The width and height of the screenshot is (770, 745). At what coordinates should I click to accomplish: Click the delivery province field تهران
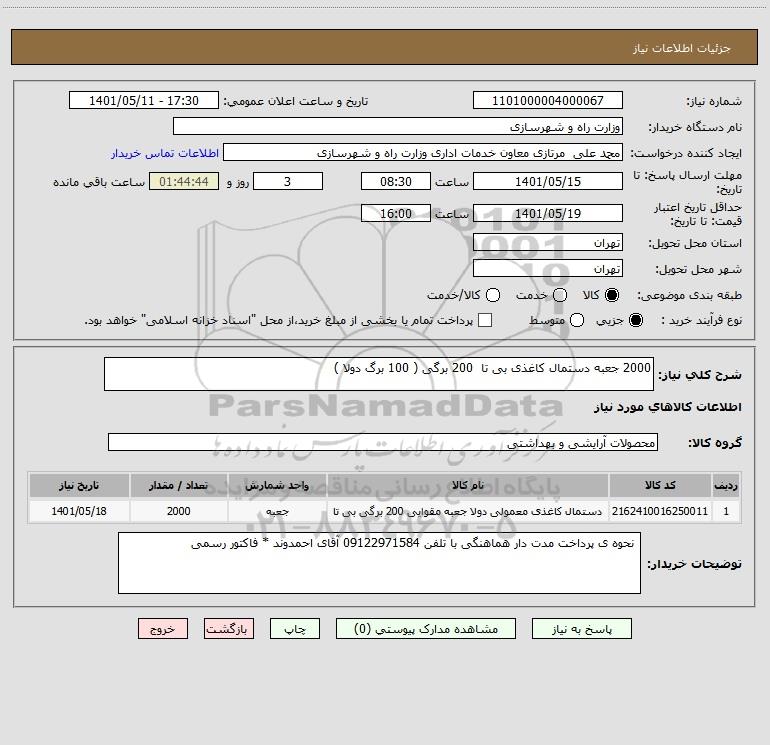pyautogui.click(x=548, y=243)
